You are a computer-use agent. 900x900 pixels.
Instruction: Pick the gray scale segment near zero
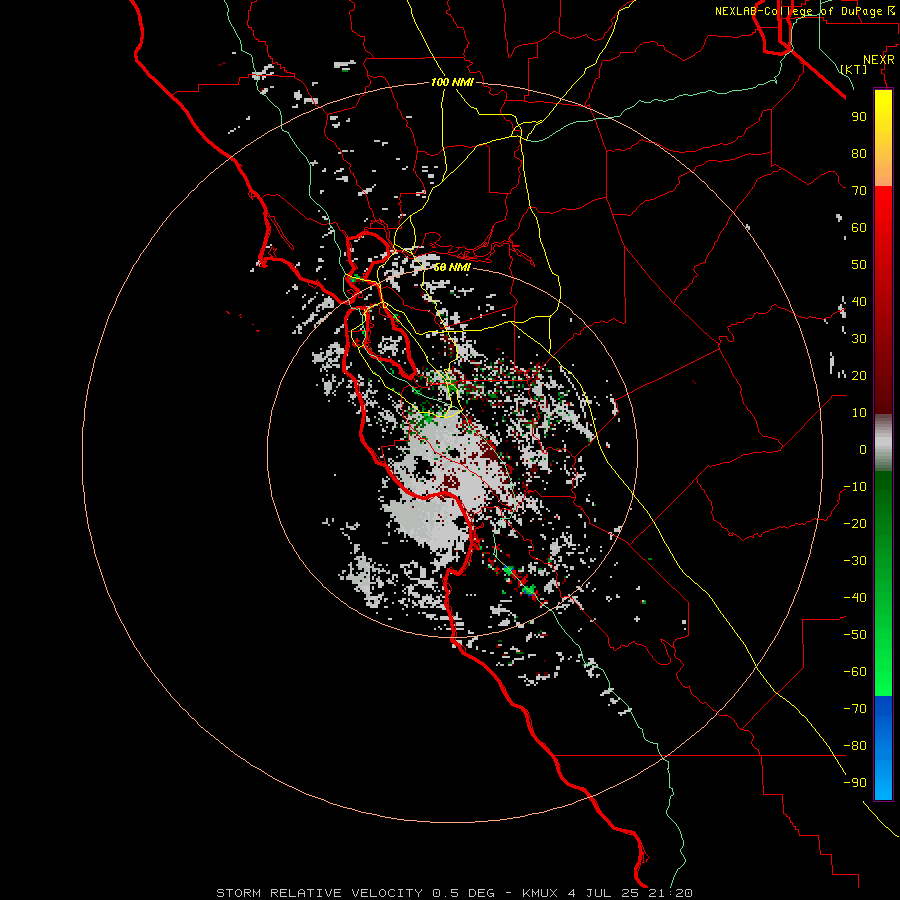(x=883, y=443)
